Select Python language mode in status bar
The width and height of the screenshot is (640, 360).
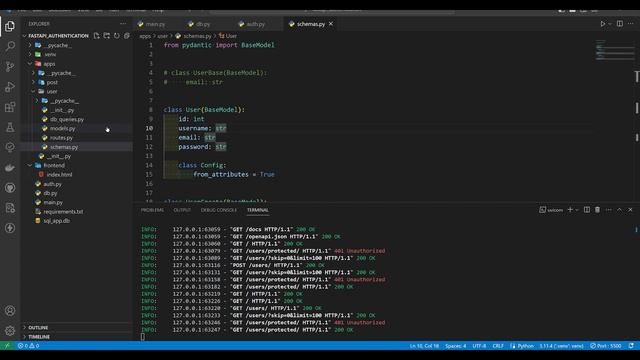pyautogui.click(x=526, y=346)
